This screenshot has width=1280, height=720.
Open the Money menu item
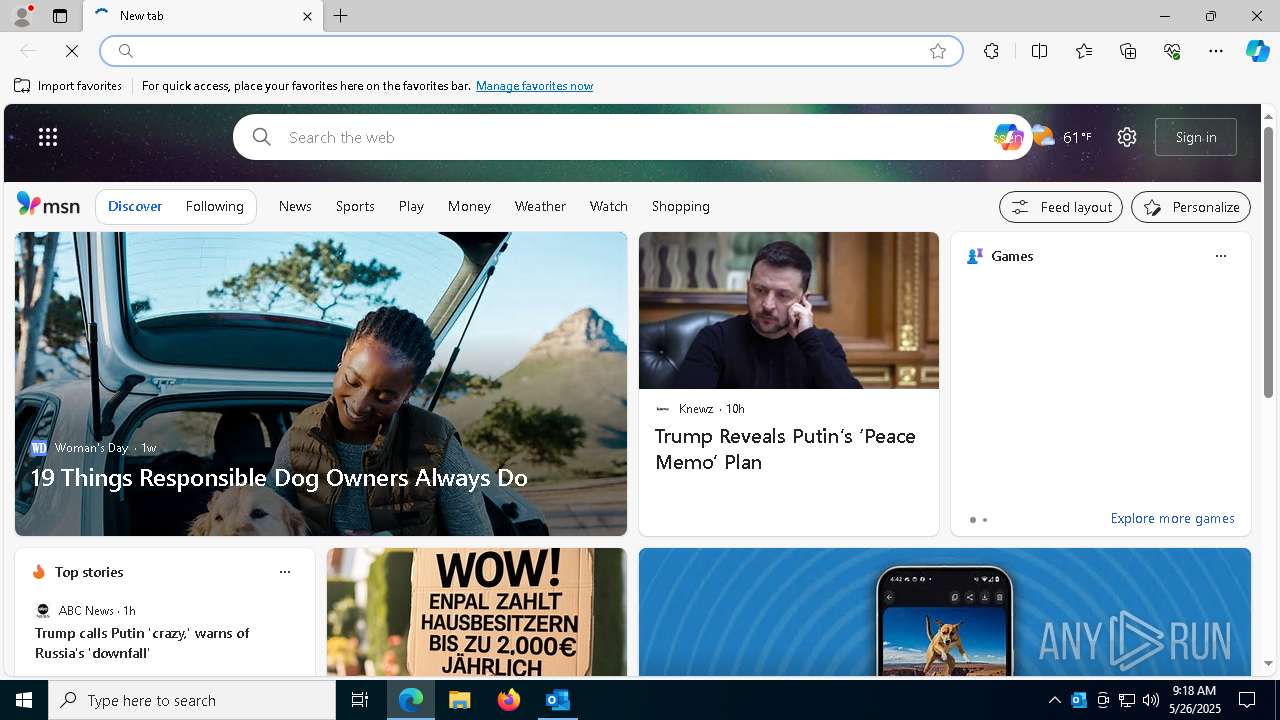pyautogui.click(x=469, y=206)
